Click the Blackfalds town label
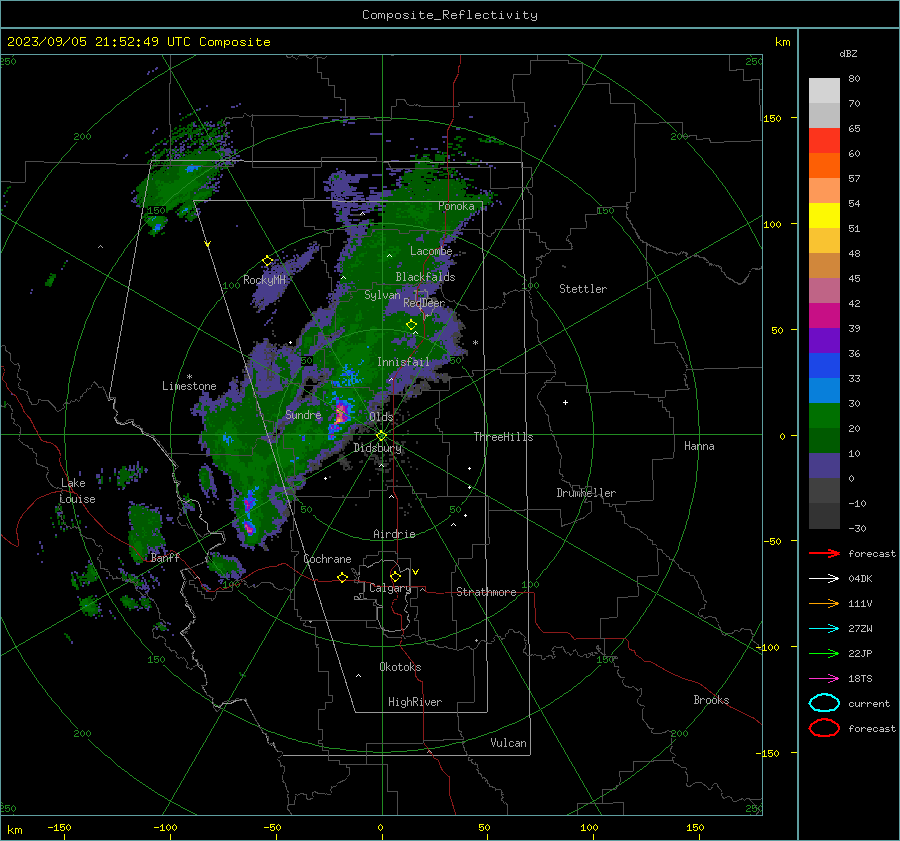Screen dimensions: 900x841 click(425, 277)
